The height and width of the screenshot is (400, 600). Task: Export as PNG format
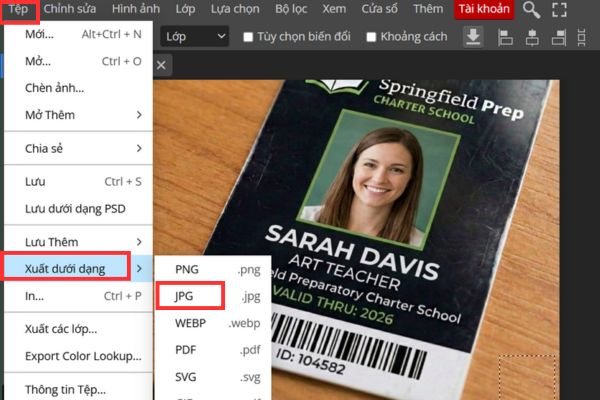coord(213,269)
